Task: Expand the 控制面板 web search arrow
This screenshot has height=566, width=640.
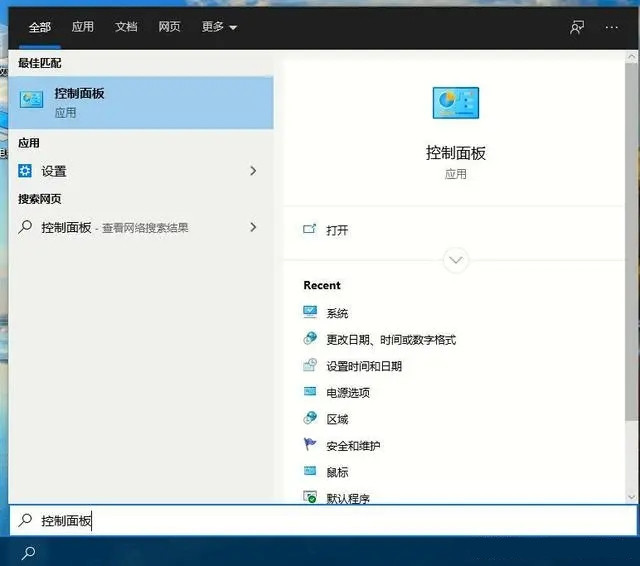Action: [253, 227]
